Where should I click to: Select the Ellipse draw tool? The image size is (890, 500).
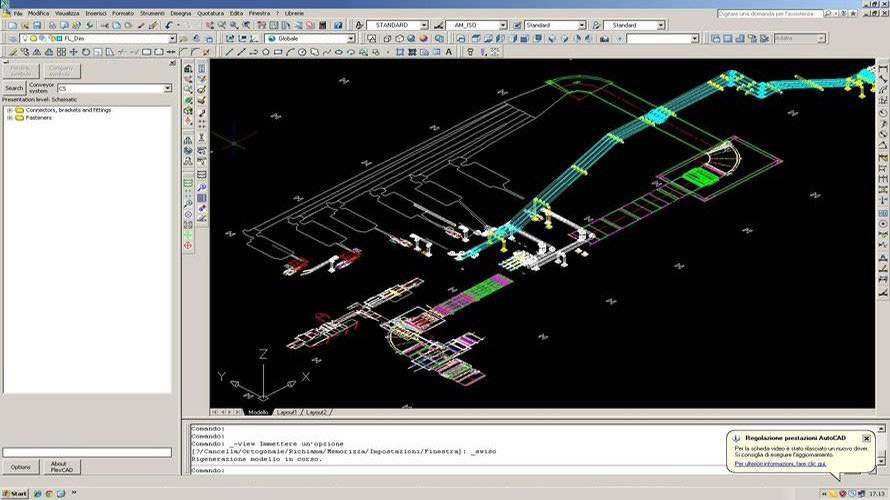tap(338, 52)
